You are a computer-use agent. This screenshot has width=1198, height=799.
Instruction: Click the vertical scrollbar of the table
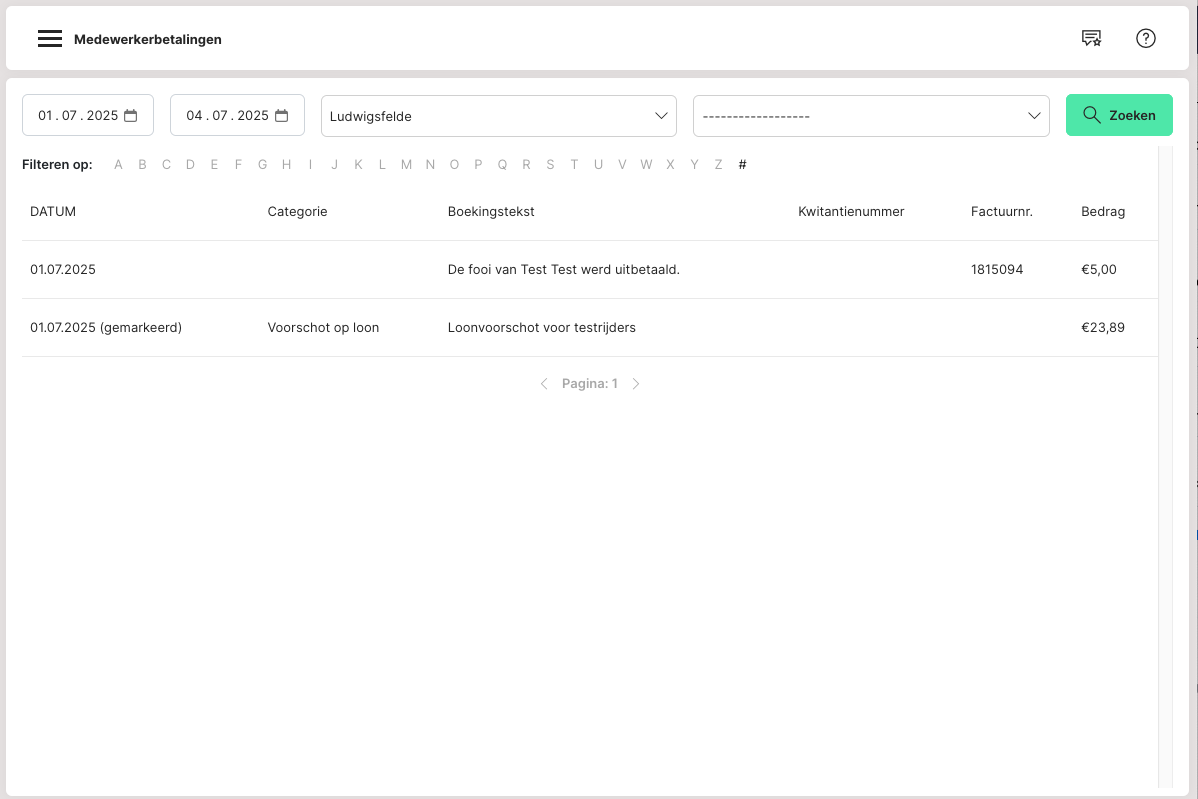[1165, 467]
